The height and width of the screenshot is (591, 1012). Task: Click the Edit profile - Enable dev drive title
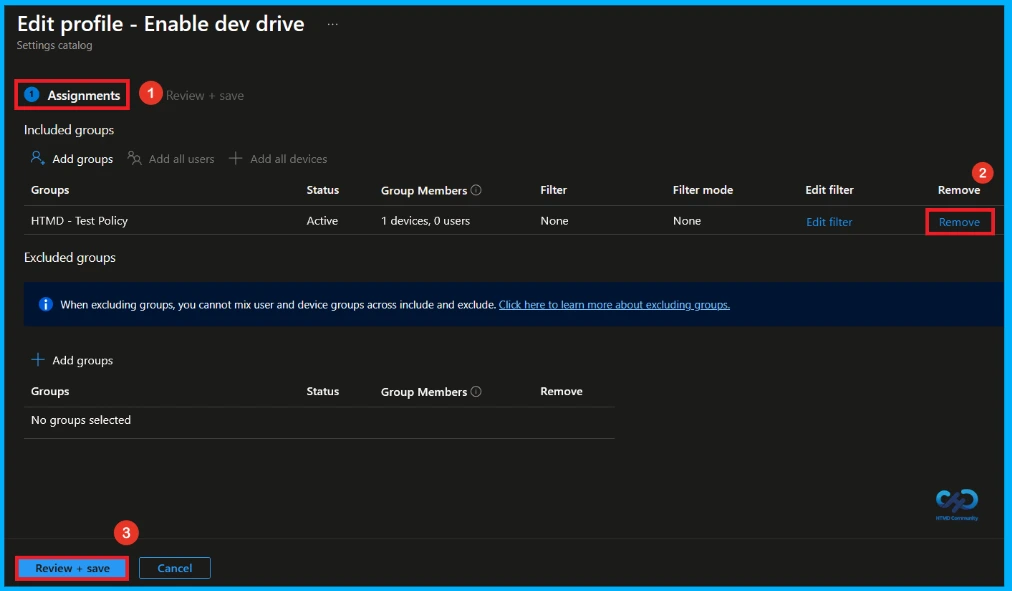click(x=161, y=24)
